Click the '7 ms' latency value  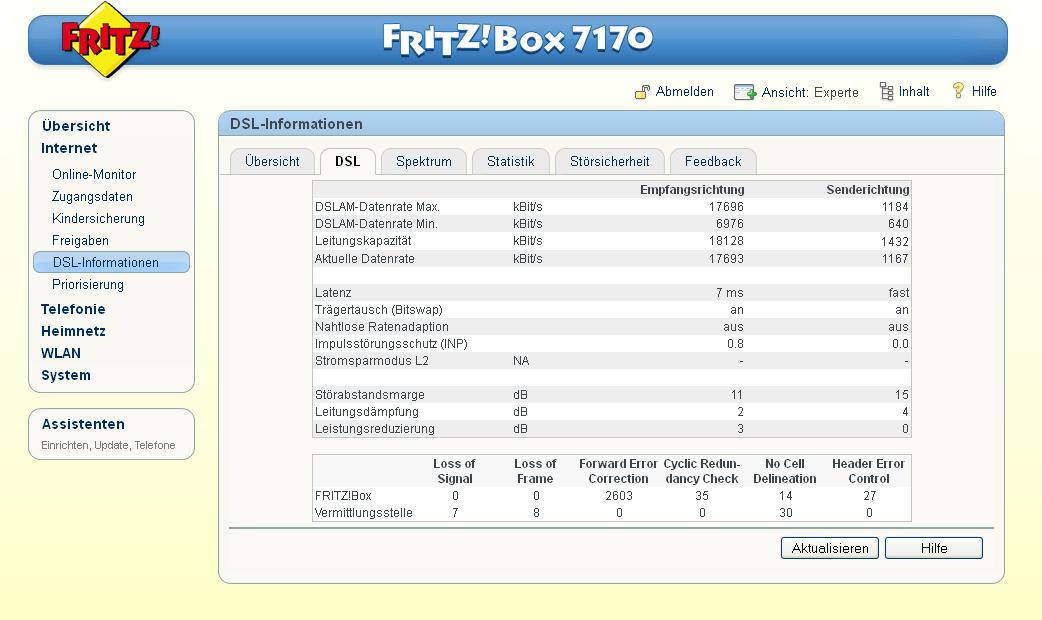[x=730, y=292]
